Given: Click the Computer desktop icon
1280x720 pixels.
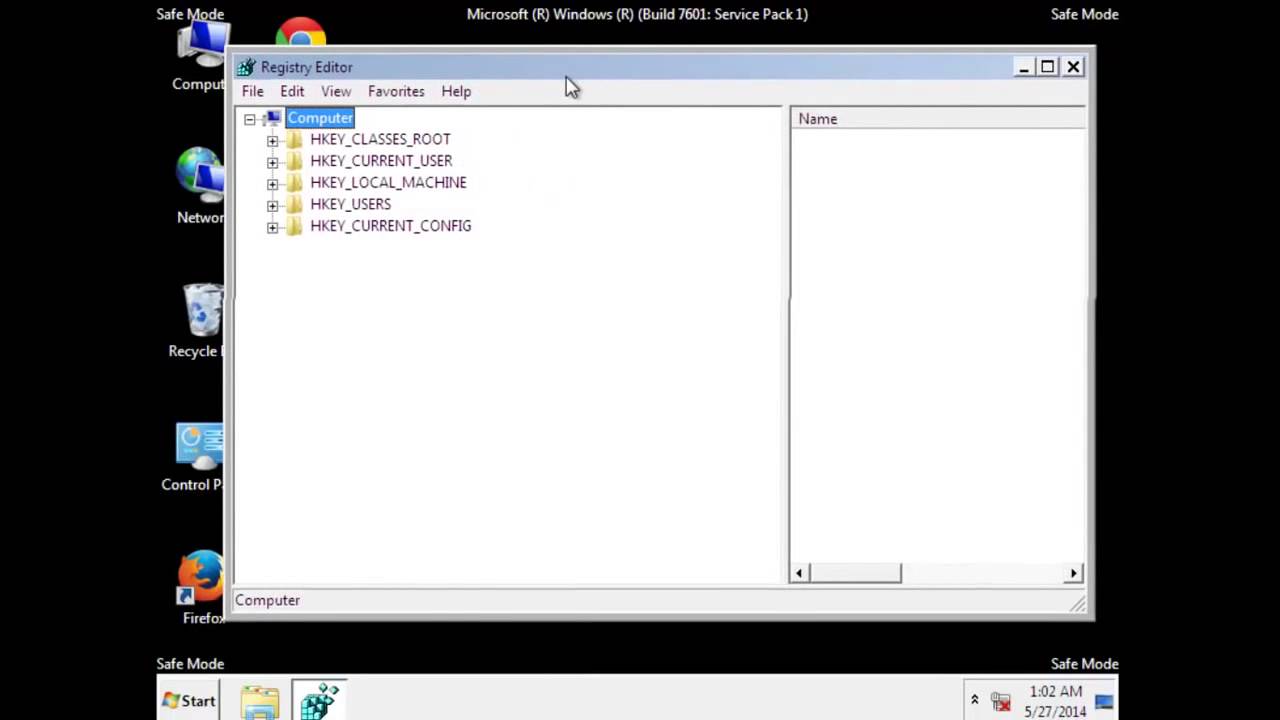Looking at the screenshot, I should [x=200, y=56].
